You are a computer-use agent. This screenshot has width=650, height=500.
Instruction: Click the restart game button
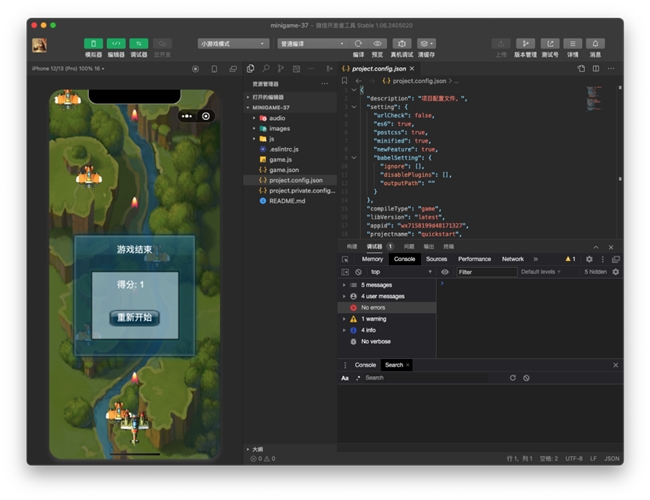point(134,318)
